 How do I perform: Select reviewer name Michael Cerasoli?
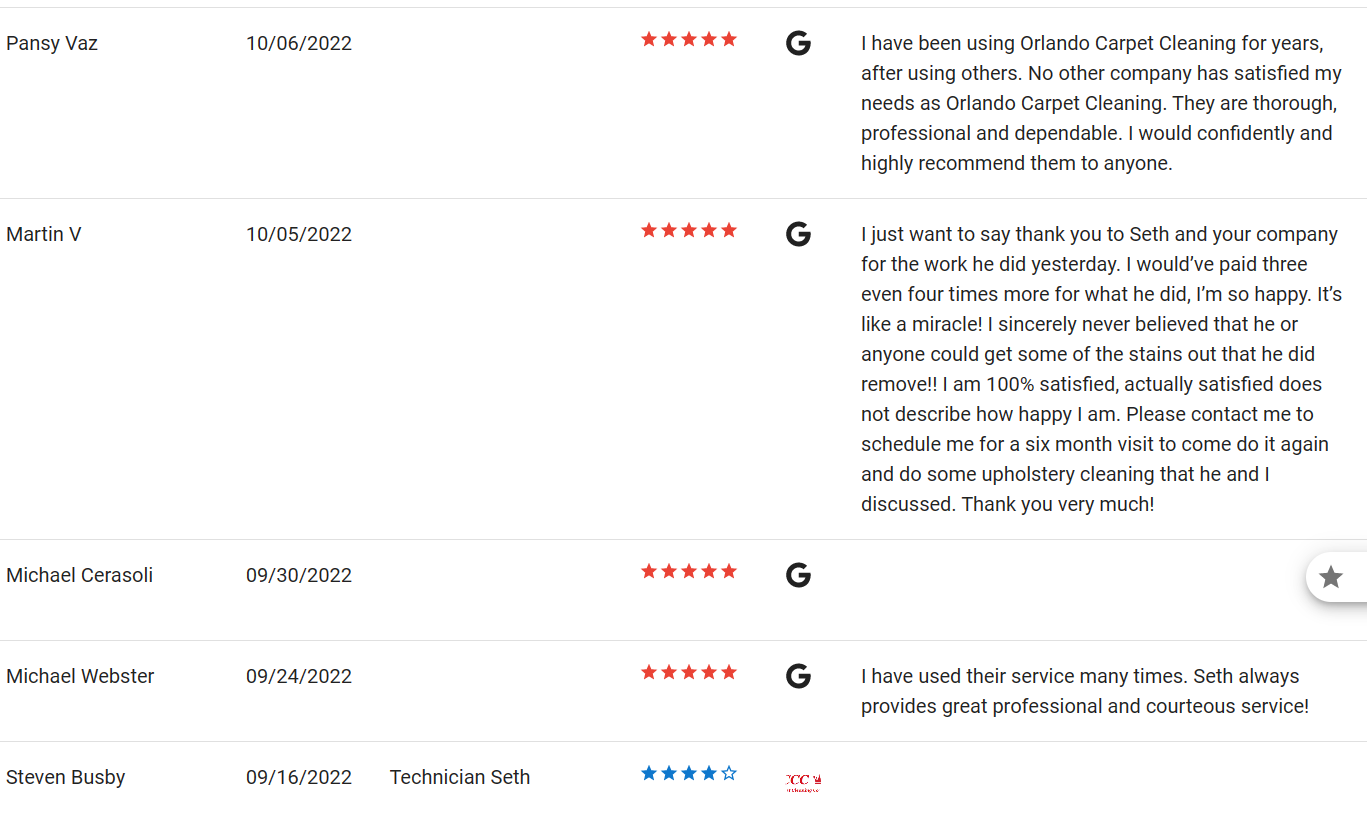tap(80, 575)
